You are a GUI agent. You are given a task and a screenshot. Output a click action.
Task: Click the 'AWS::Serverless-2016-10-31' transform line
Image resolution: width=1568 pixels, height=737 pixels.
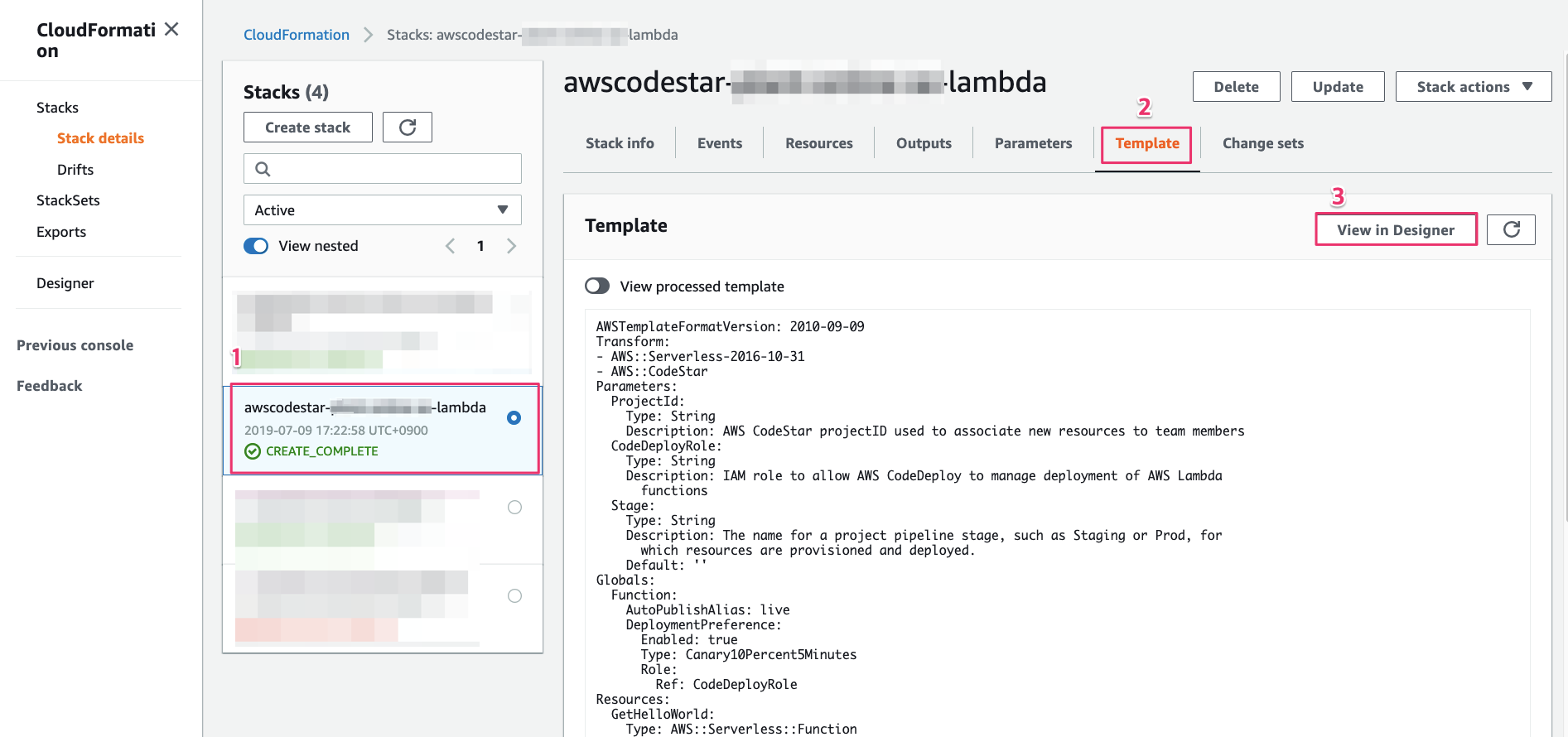point(701,357)
